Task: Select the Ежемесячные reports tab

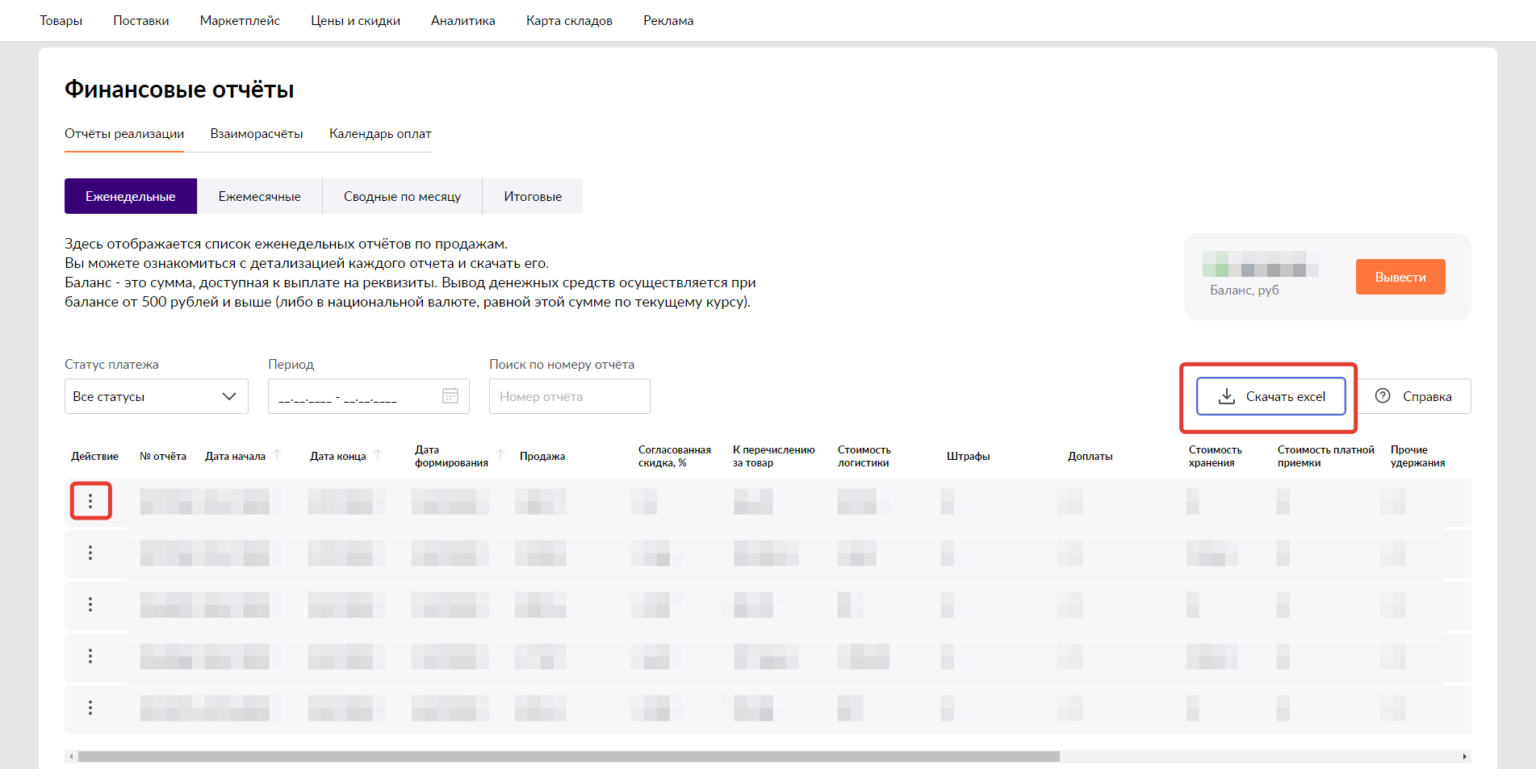Action: [x=260, y=196]
